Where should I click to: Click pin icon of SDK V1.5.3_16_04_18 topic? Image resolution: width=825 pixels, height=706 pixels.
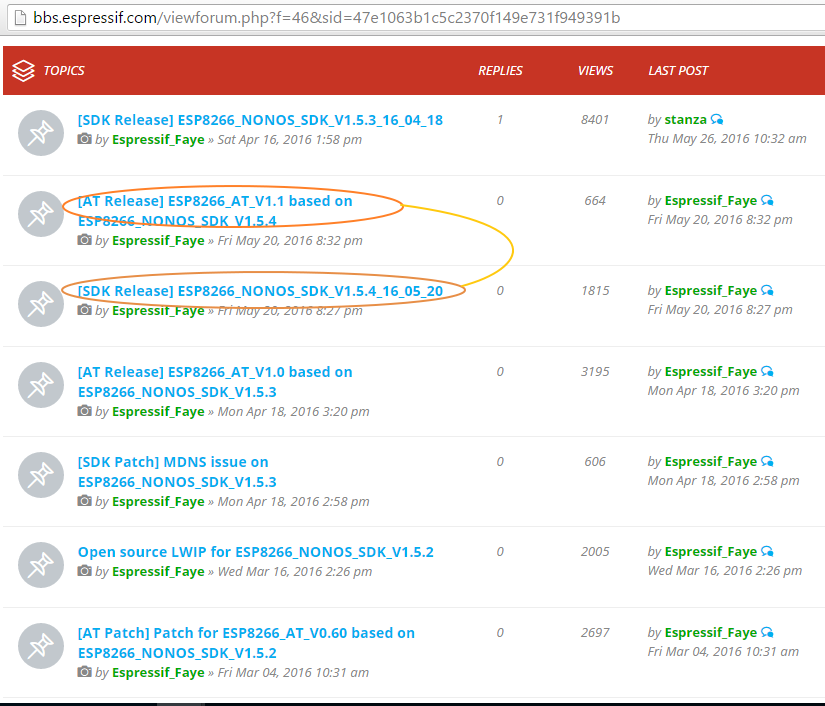point(41,133)
